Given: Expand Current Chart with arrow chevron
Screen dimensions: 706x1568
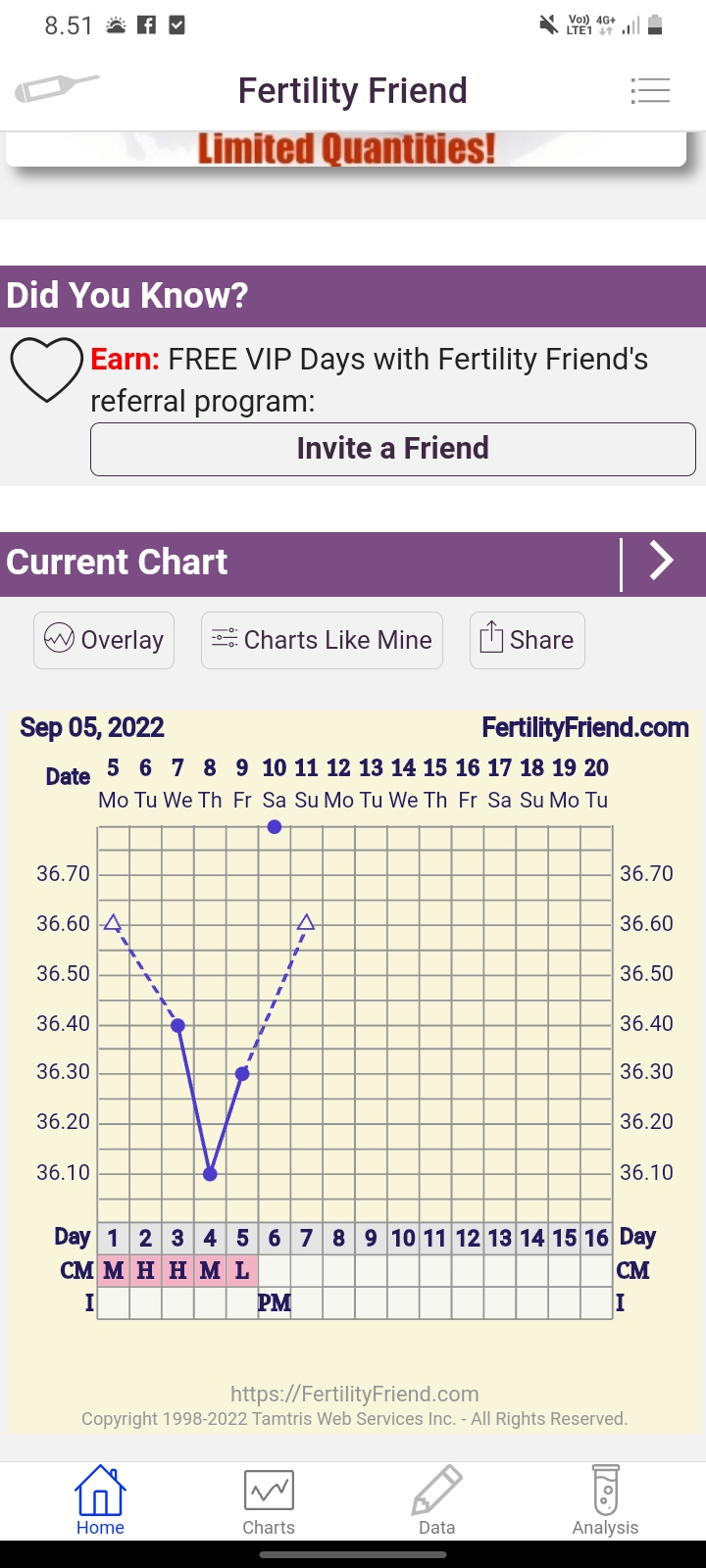Looking at the screenshot, I should [x=662, y=562].
